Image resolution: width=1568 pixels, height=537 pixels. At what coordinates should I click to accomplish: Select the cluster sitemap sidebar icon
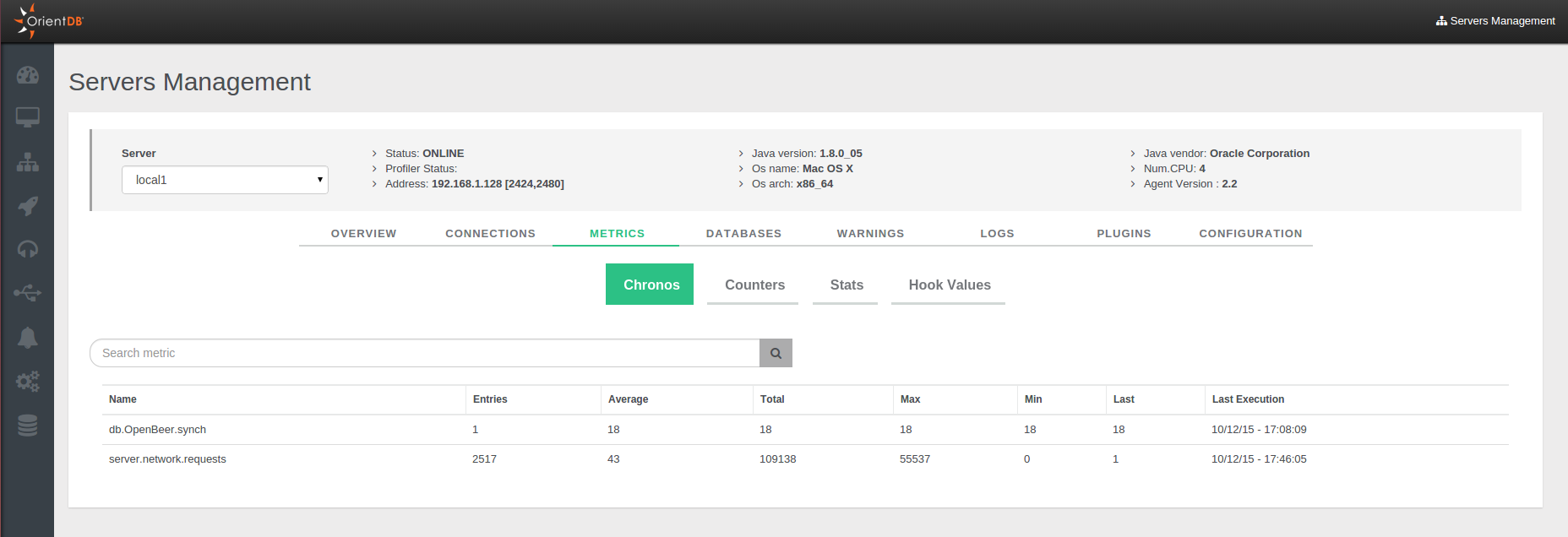pyautogui.click(x=28, y=162)
